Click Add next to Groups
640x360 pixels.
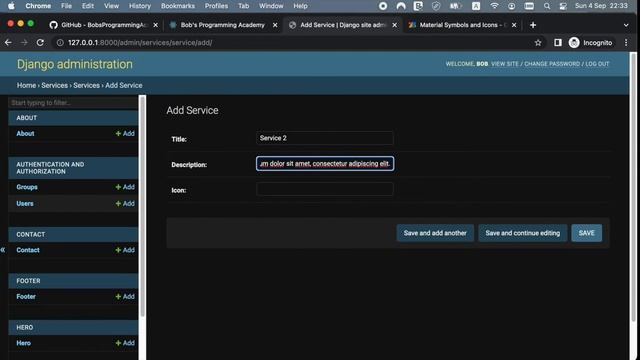125,187
